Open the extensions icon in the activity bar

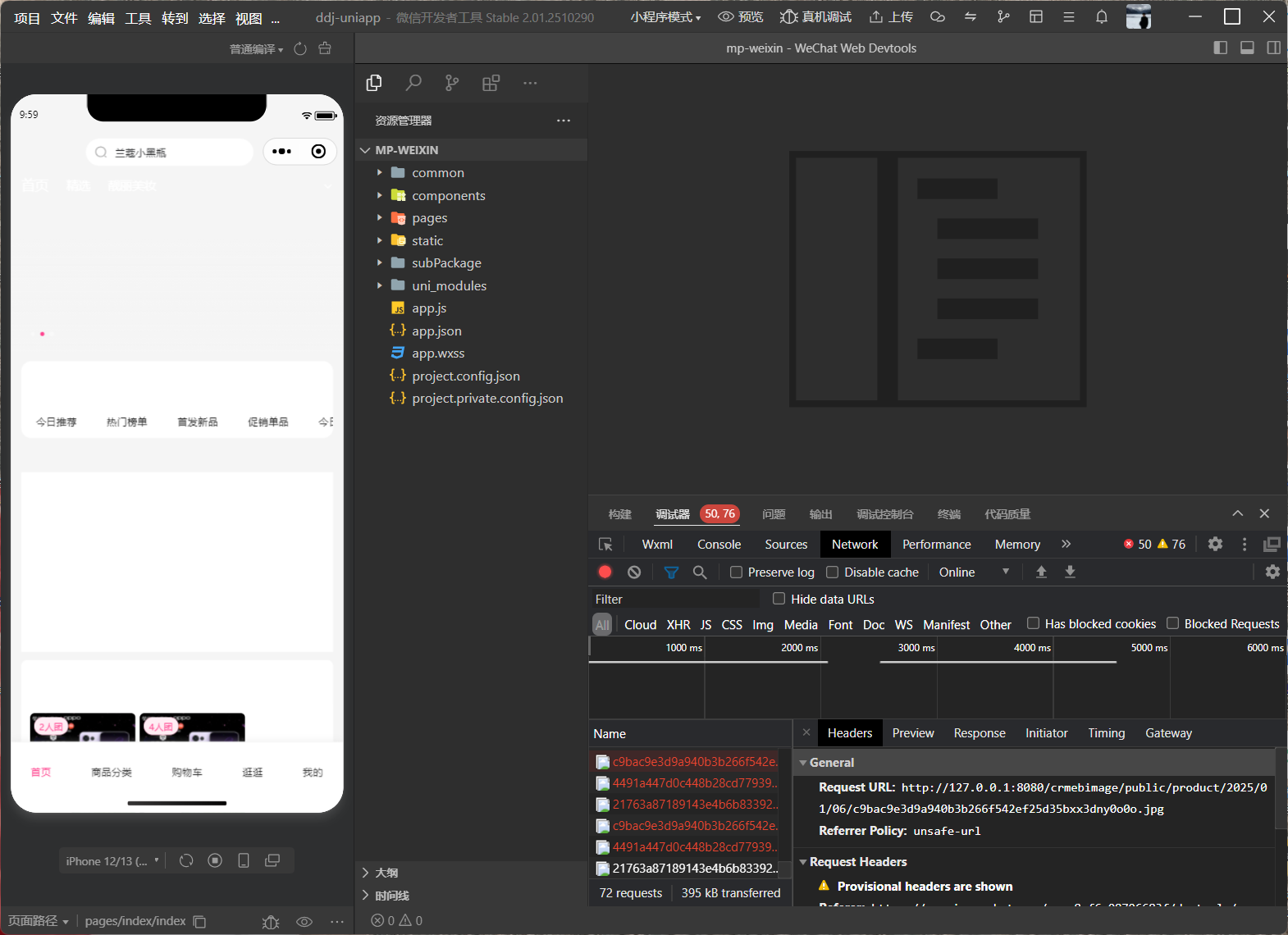click(x=491, y=83)
